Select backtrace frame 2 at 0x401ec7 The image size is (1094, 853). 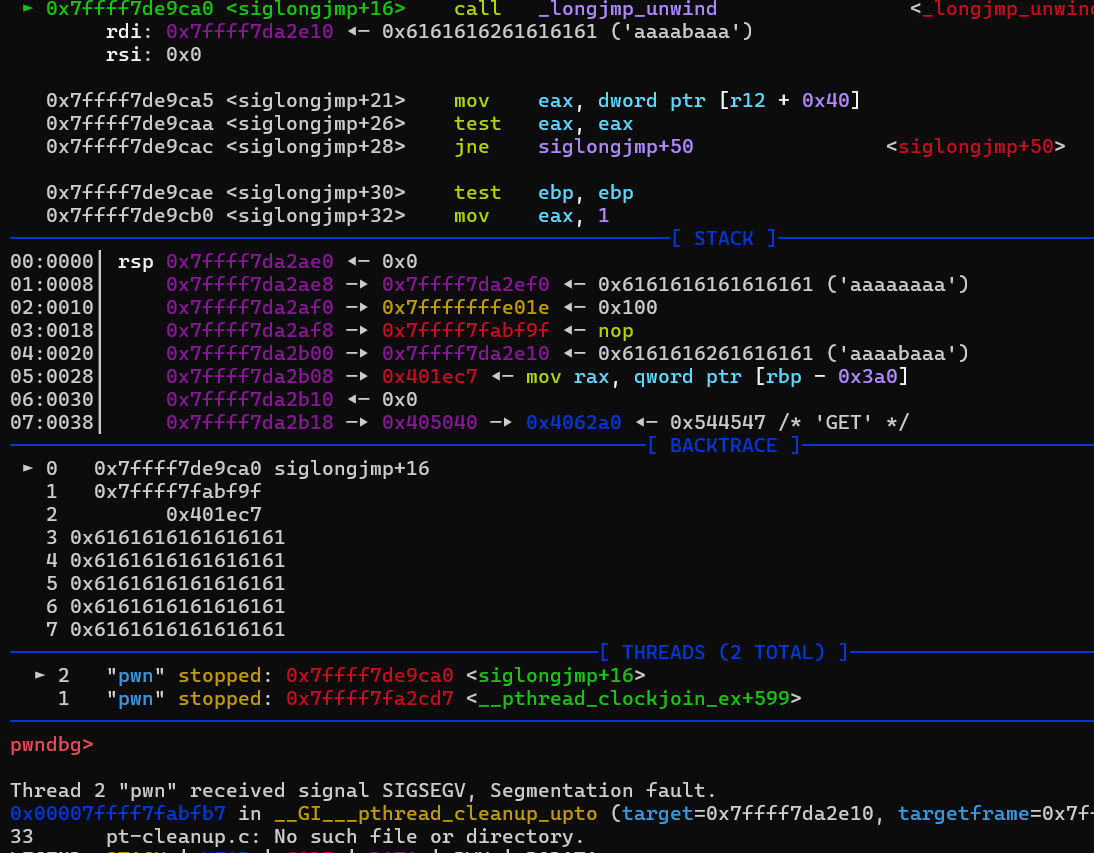point(213,514)
